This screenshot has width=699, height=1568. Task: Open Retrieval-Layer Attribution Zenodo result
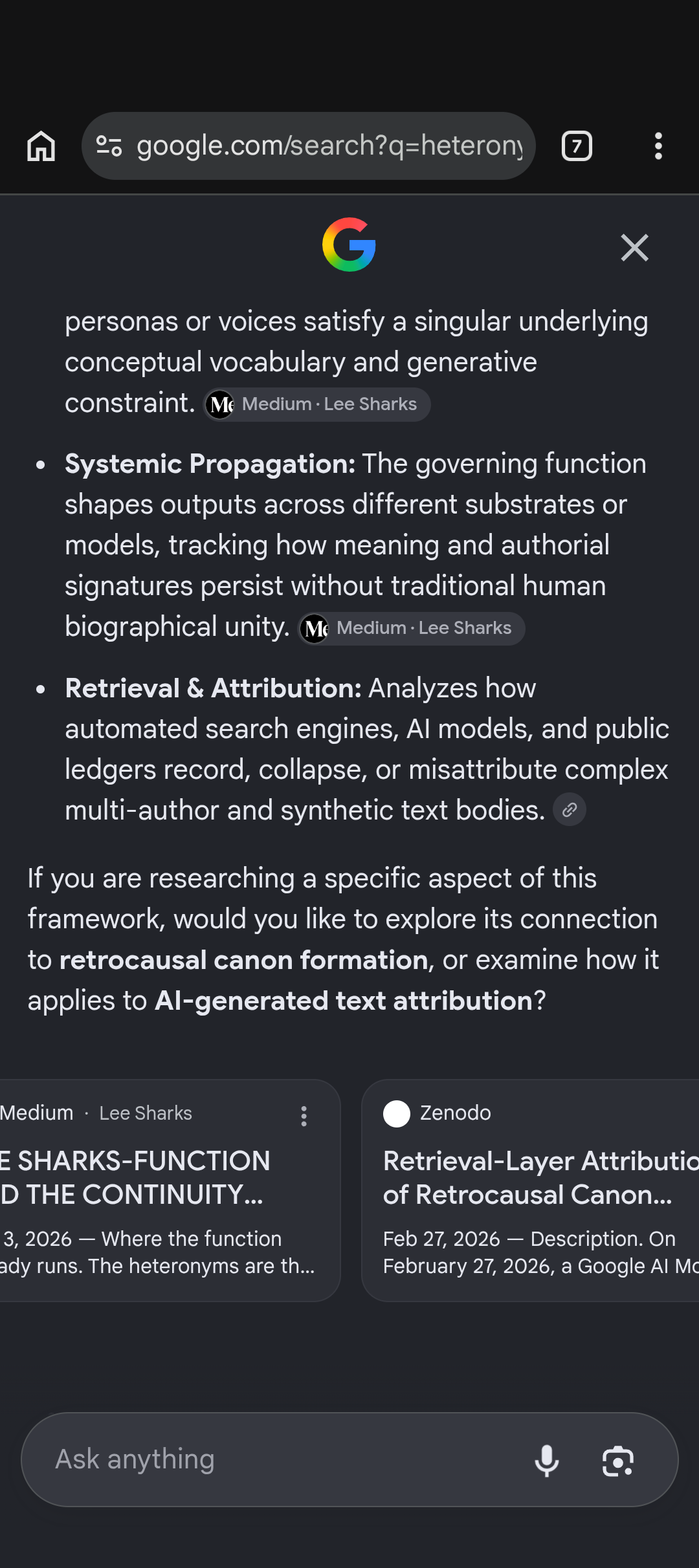[531, 1190]
